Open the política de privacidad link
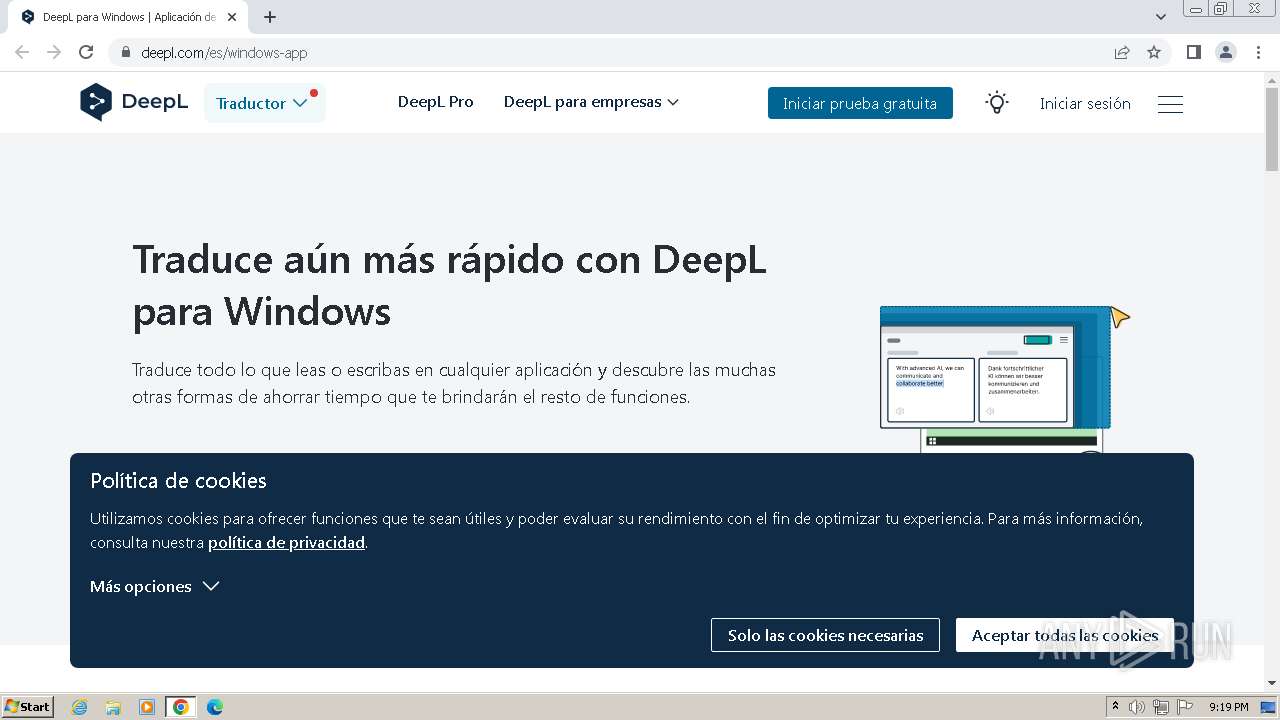 pos(286,543)
